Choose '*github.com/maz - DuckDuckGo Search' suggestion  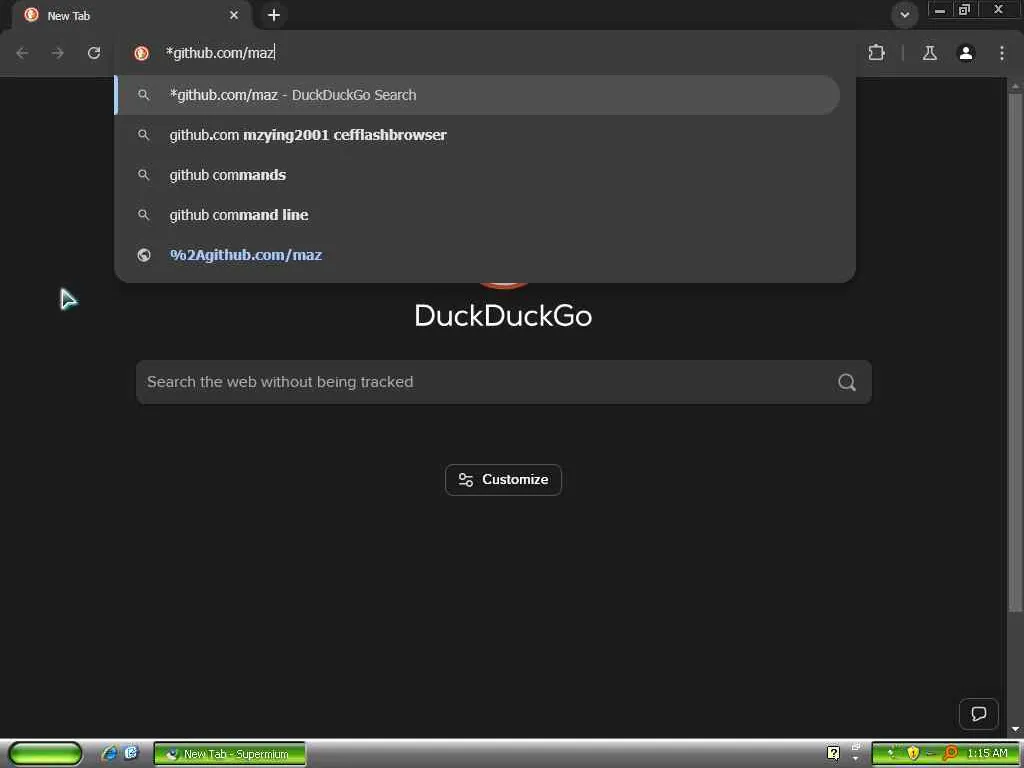477,95
